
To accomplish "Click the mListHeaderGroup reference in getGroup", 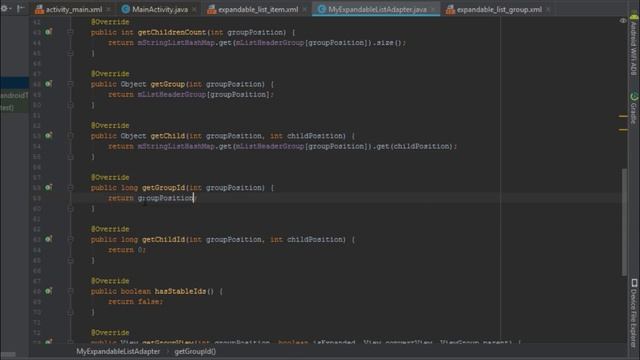I will pyautogui.click(x=172, y=94).
